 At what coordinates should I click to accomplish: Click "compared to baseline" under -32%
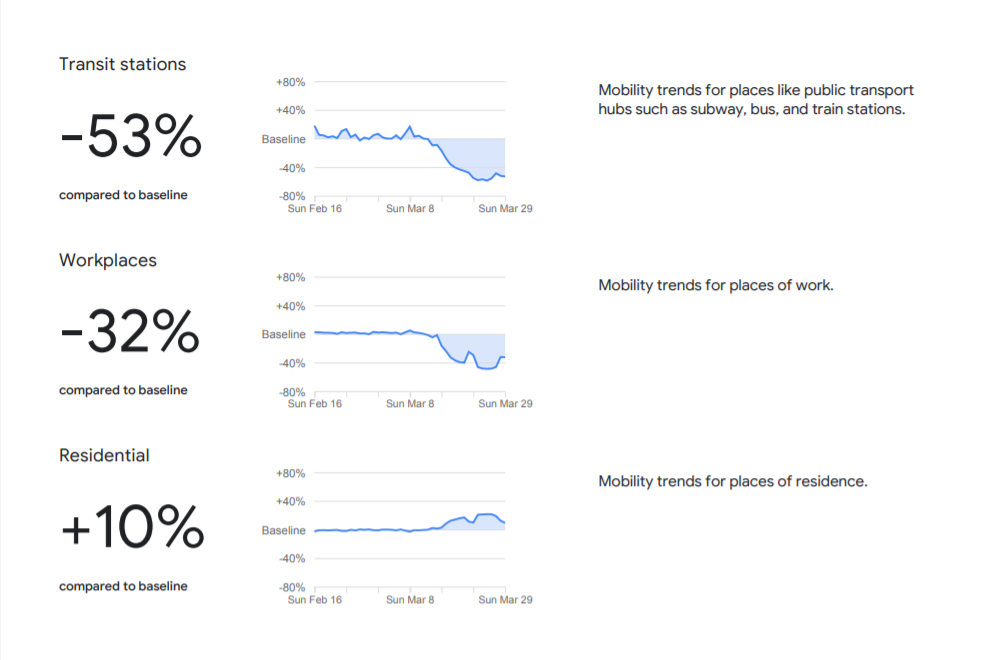point(123,390)
